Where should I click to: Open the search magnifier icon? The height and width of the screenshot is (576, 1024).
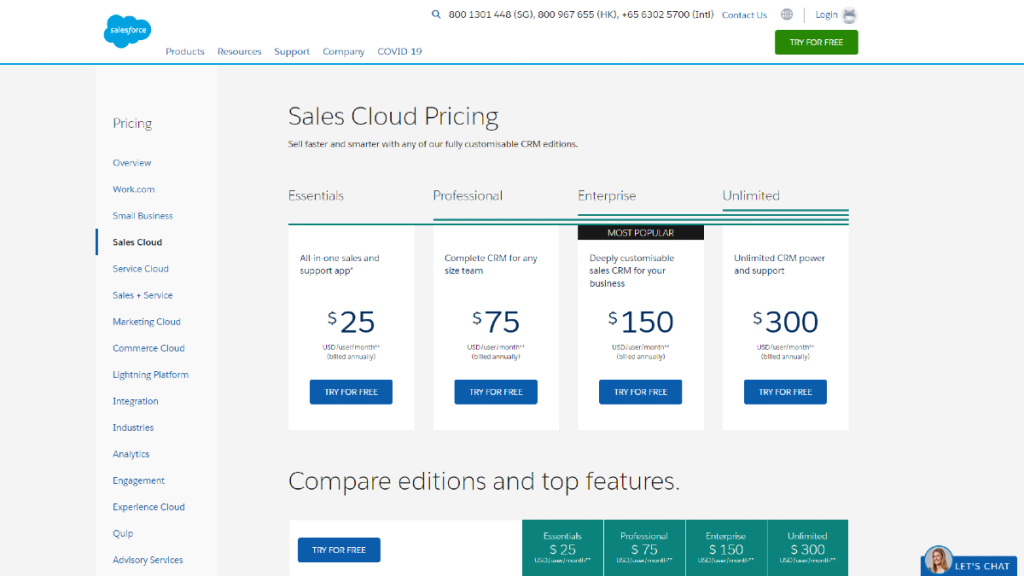click(436, 14)
